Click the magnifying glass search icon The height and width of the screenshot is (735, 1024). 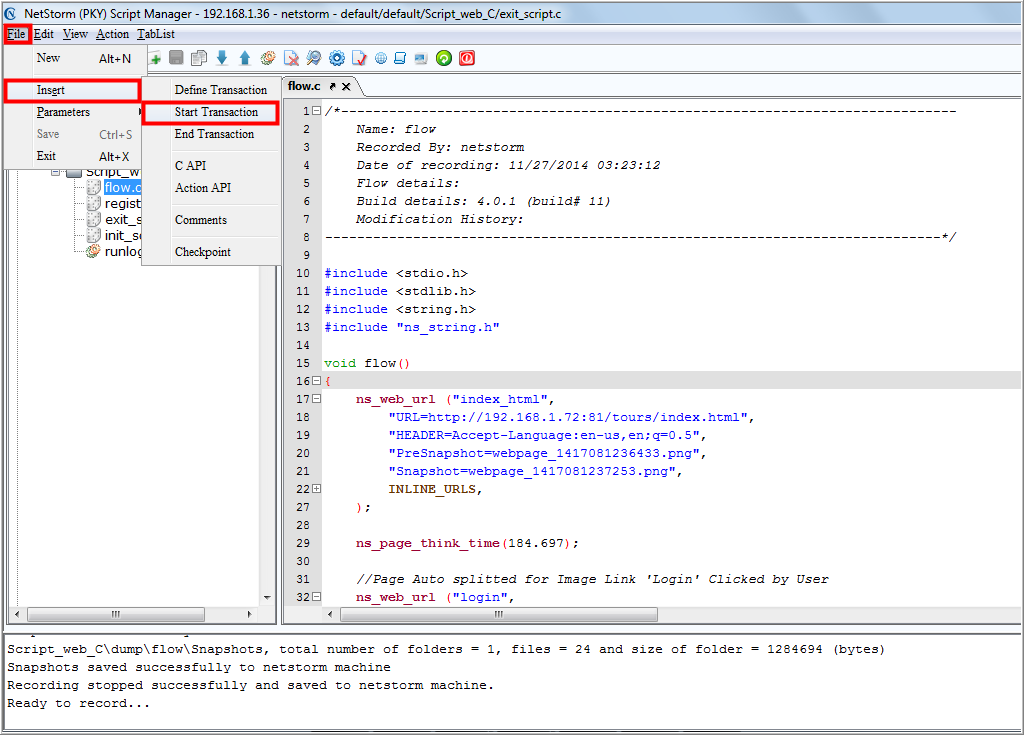pos(314,58)
